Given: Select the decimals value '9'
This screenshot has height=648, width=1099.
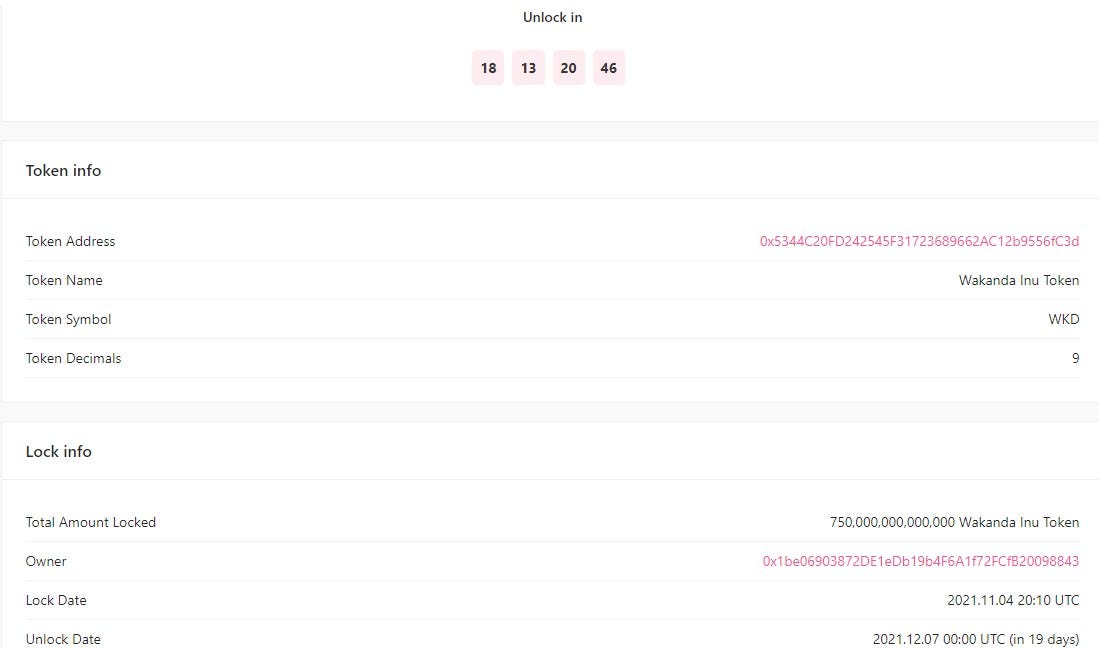Looking at the screenshot, I should 1075,358.
